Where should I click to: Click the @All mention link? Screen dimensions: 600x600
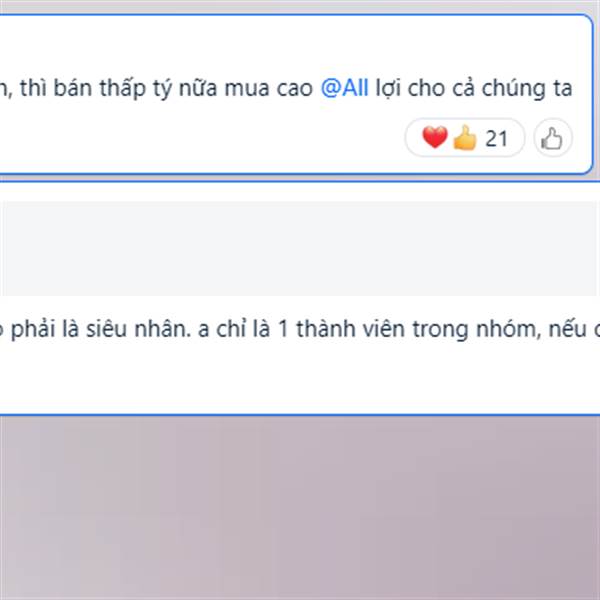click(344, 88)
